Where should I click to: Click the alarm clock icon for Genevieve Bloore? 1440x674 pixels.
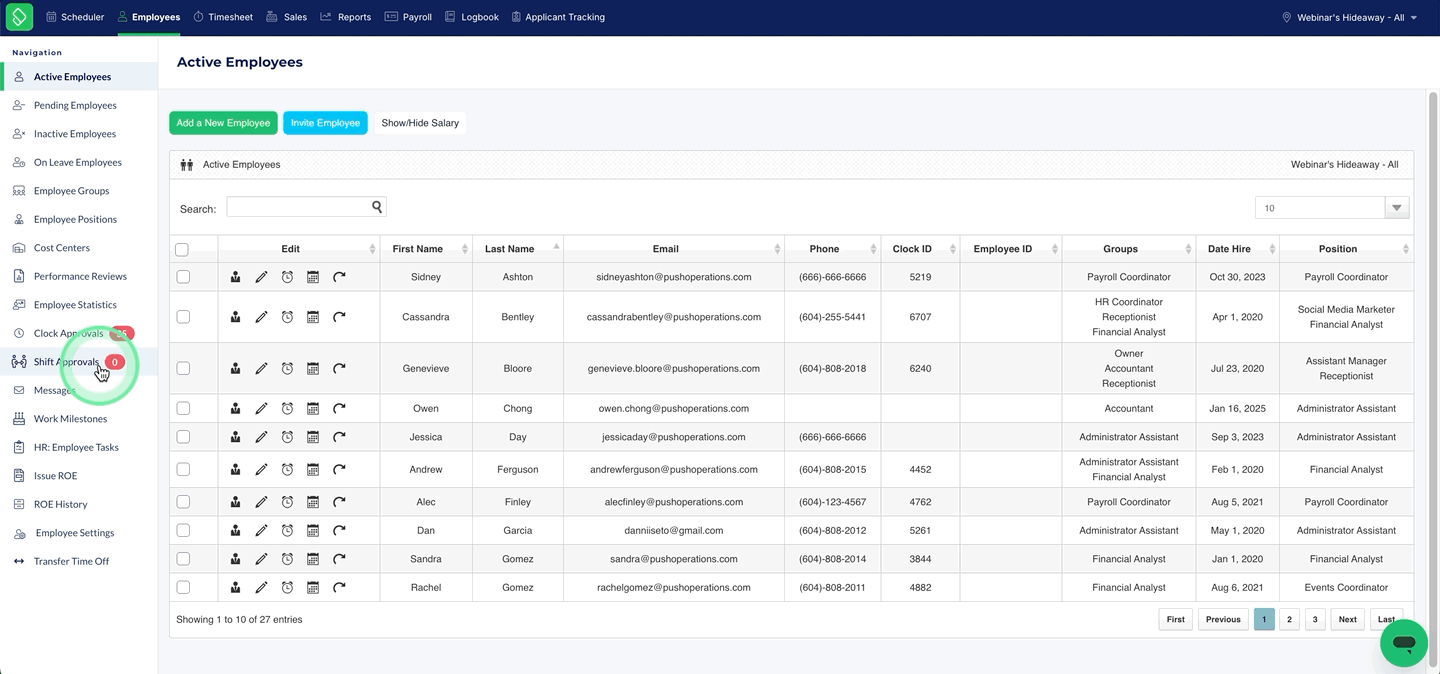point(287,369)
